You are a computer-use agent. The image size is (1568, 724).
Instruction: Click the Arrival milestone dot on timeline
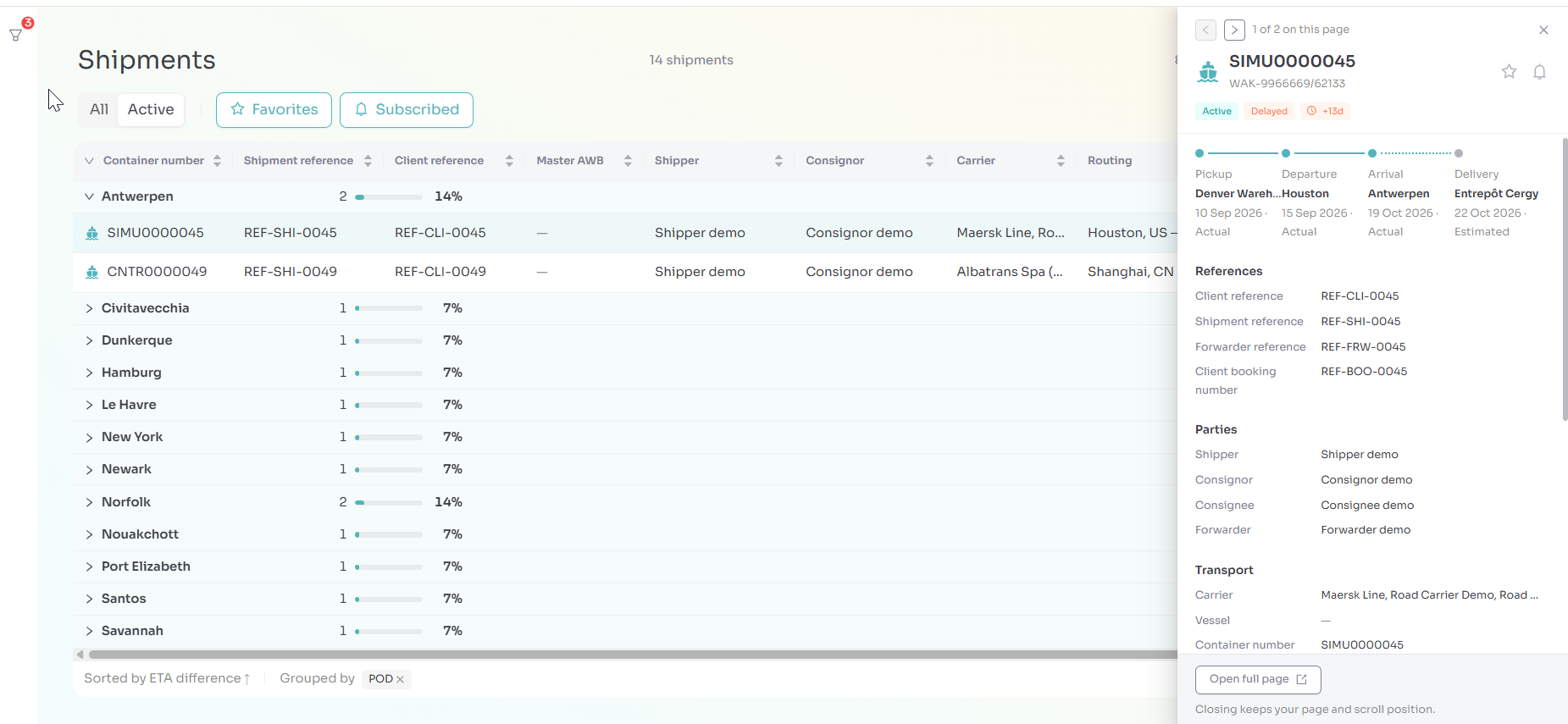tap(1372, 153)
